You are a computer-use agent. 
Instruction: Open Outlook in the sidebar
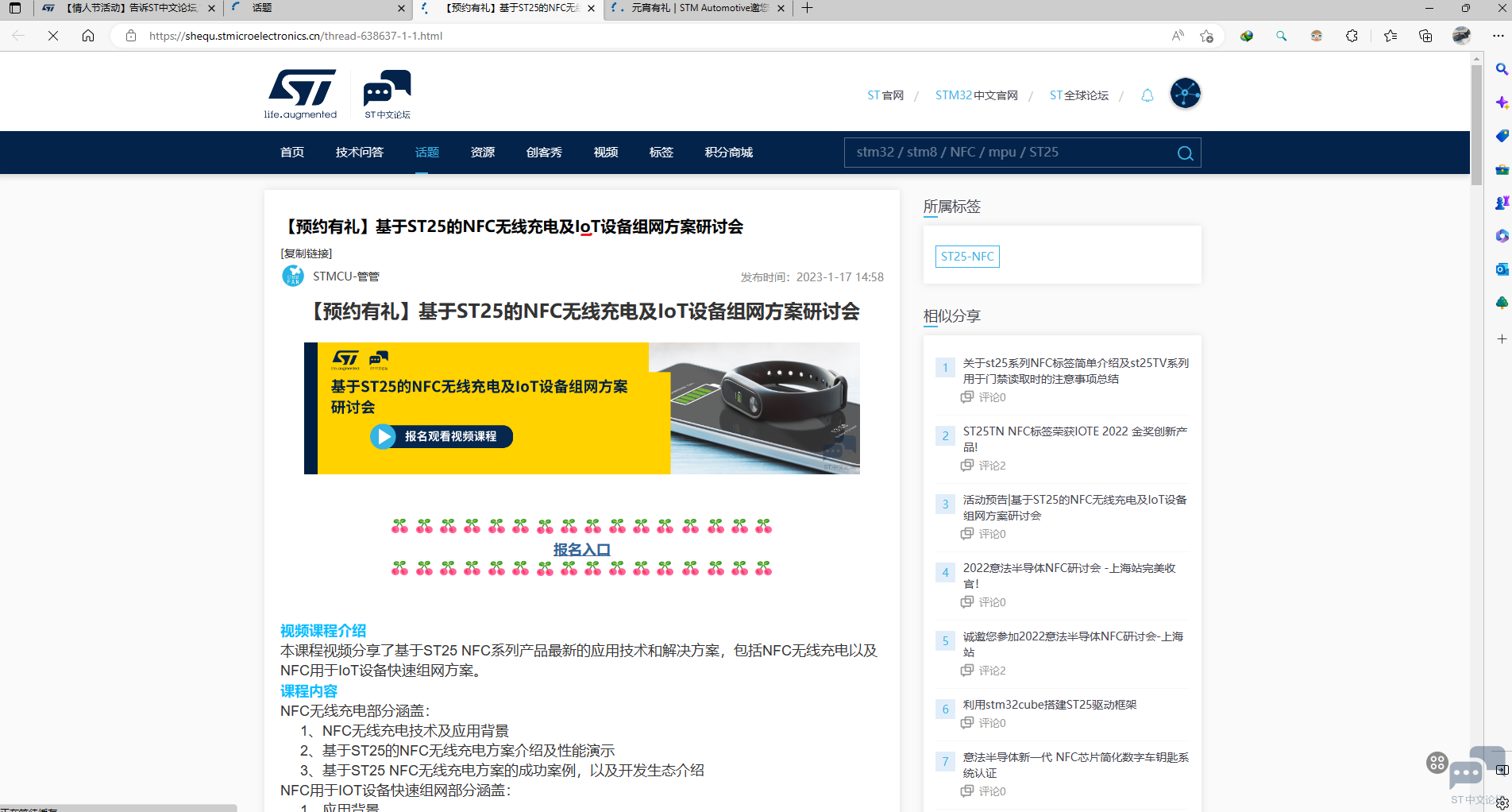click(1502, 269)
